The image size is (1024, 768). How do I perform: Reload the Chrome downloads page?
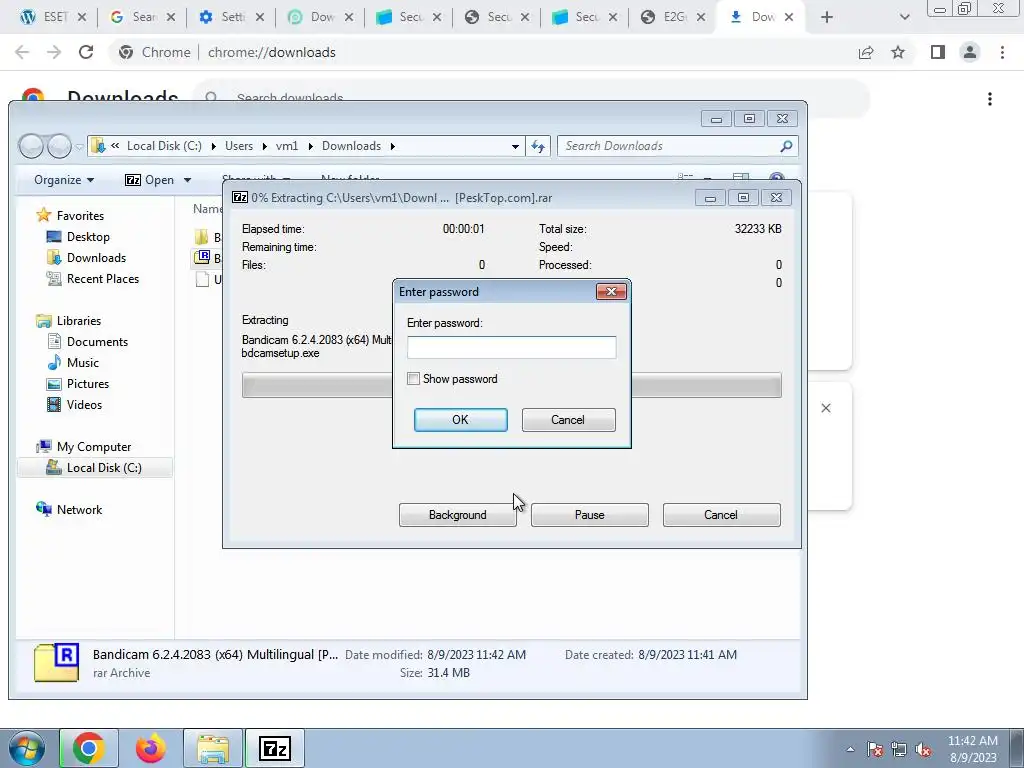pyautogui.click(x=86, y=52)
